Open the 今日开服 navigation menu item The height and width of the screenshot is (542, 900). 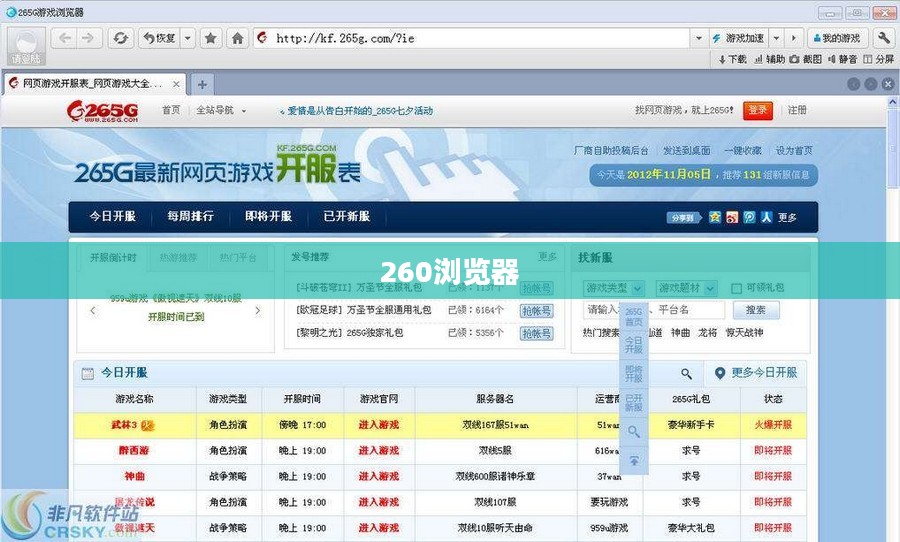[x=112, y=216]
